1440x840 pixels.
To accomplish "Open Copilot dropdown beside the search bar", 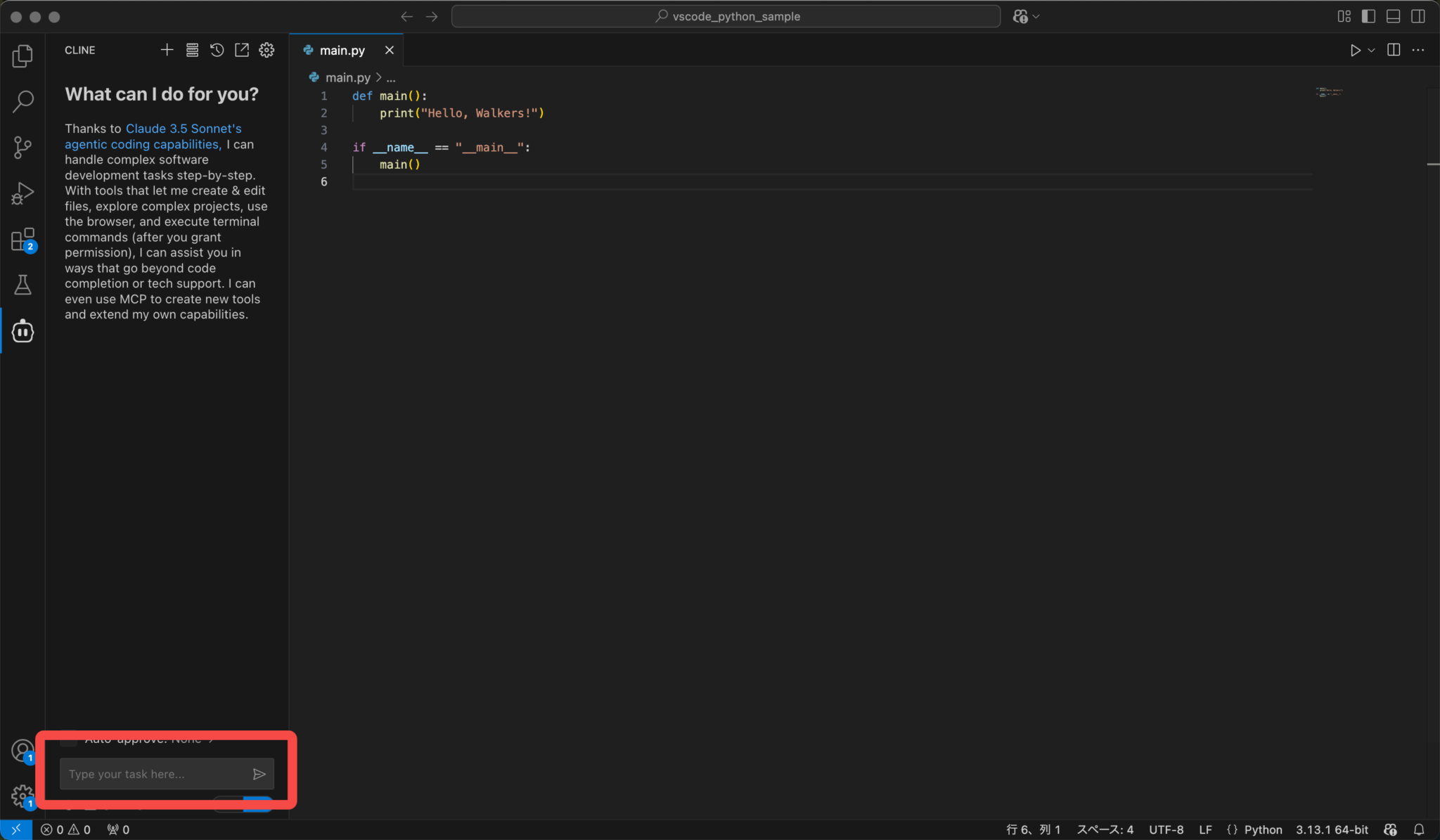I will (1036, 16).
